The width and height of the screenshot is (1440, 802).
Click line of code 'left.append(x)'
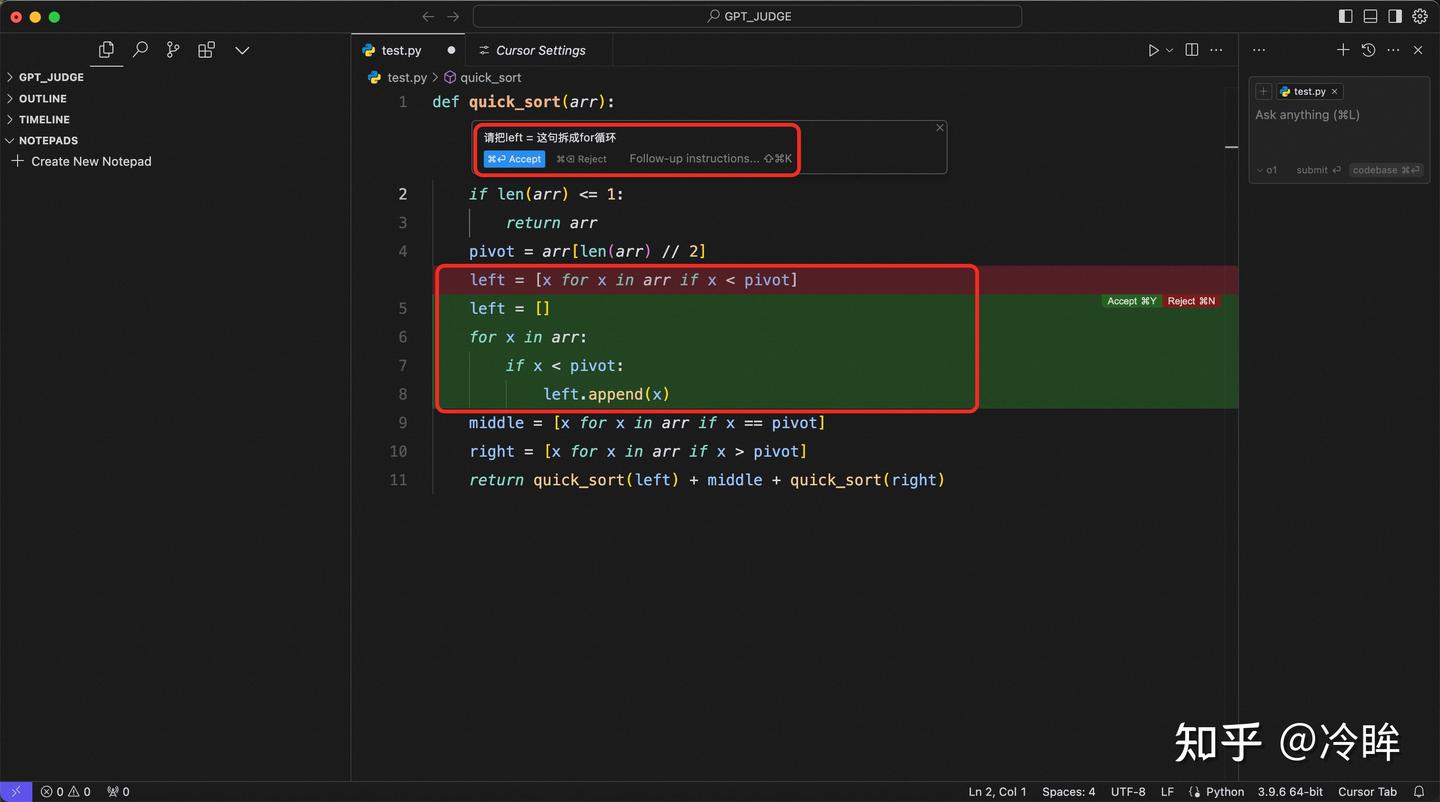pyautogui.click(x=606, y=394)
